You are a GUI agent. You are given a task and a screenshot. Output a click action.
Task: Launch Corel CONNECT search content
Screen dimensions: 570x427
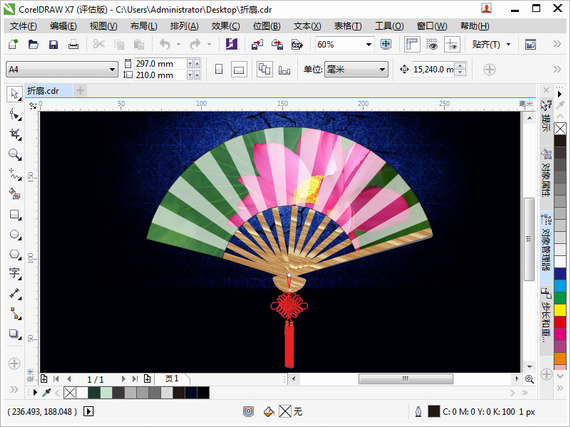pyautogui.click(x=232, y=44)
